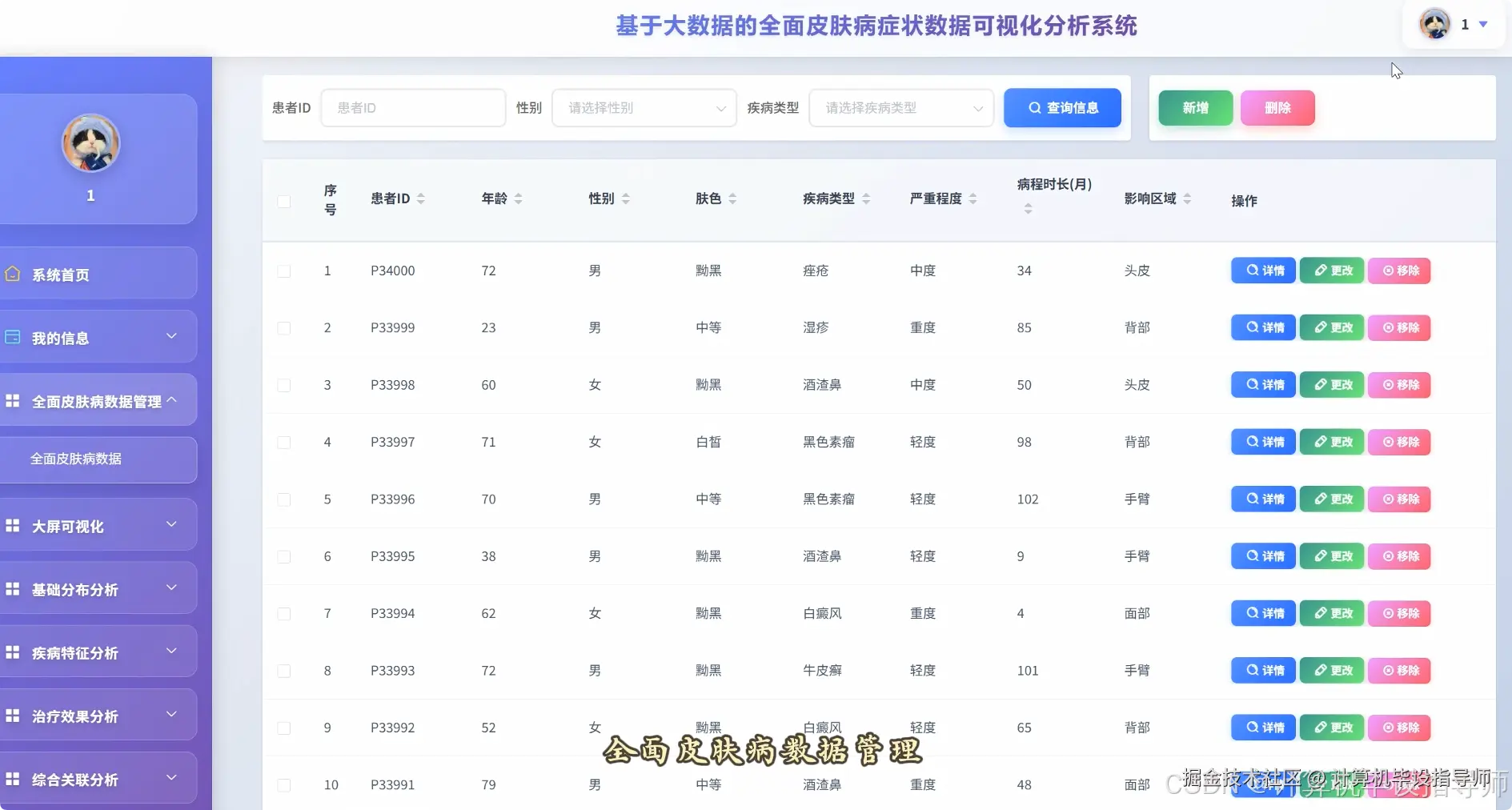Screen dimensions: 1512x810
Task: Click grid icon beside 全面皮肤病数据管理
Action: [12, 400]
